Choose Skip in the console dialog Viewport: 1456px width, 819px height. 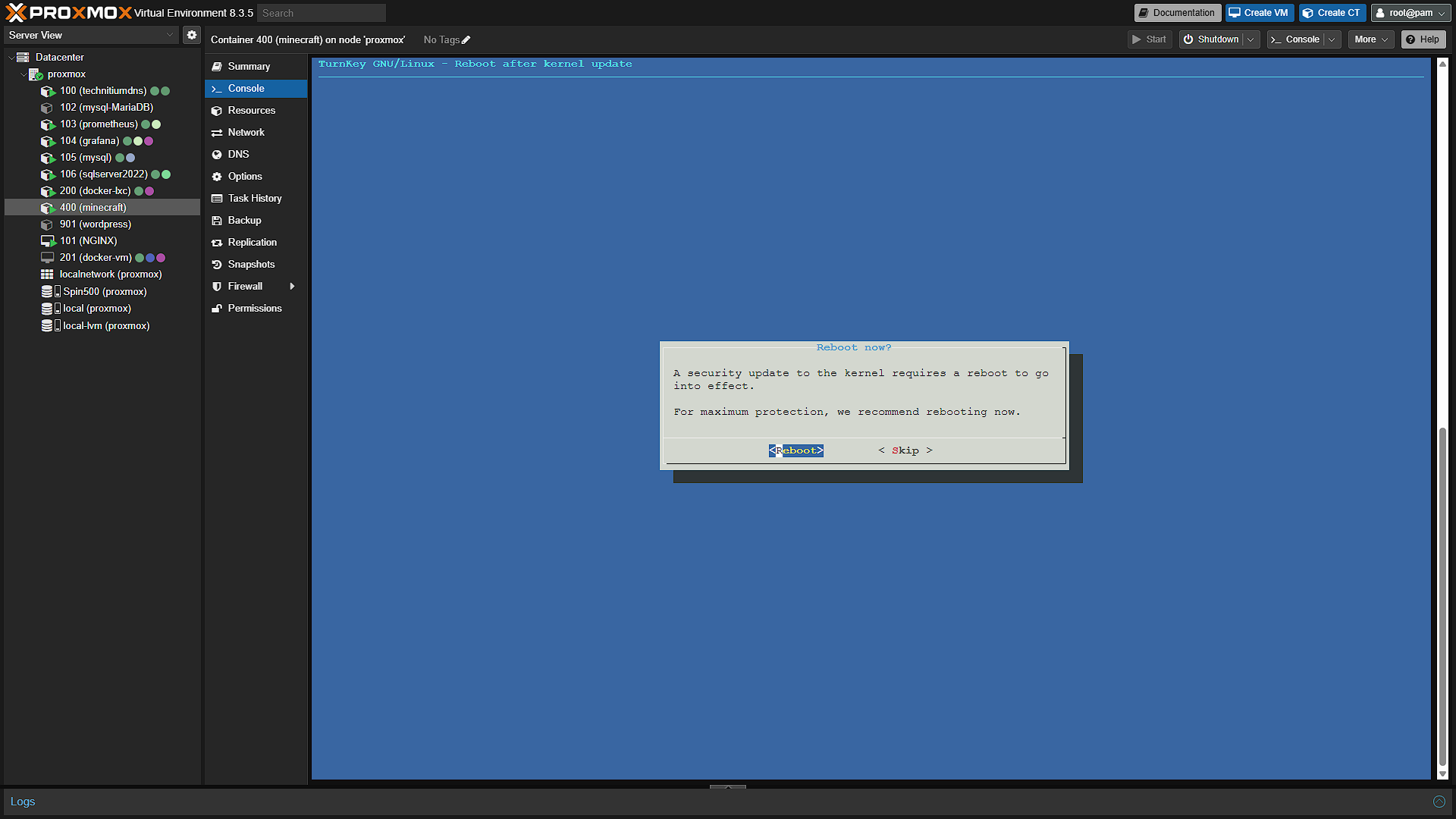[905, 450]
